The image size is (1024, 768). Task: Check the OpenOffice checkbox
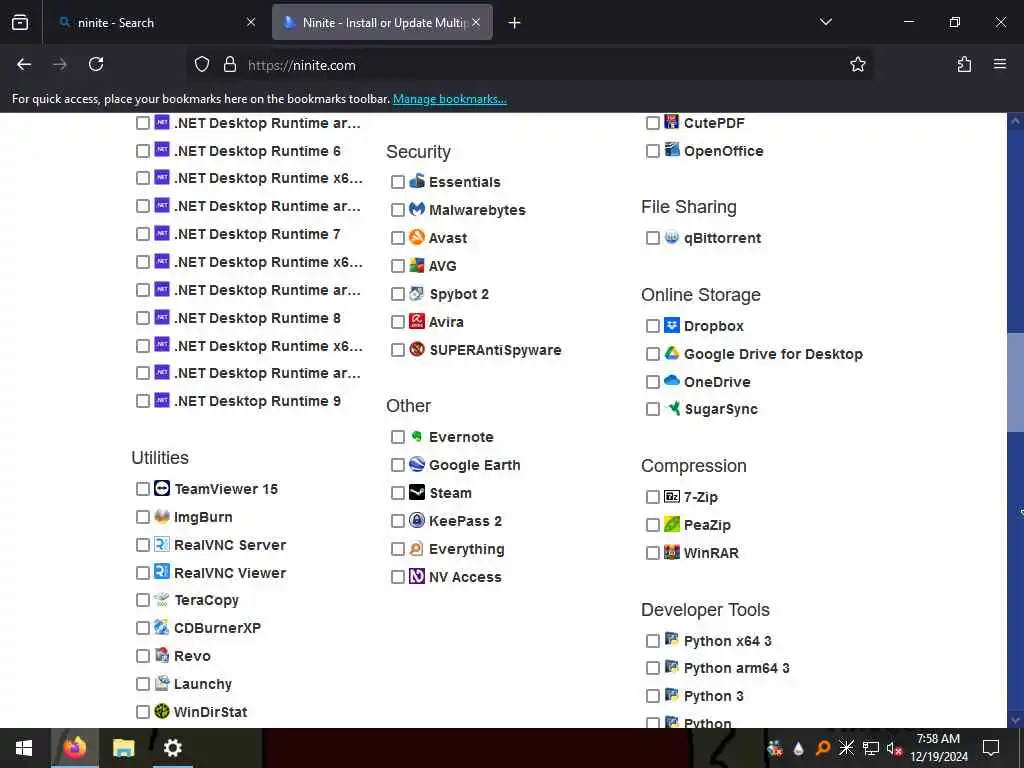click(x=652, y=151)
